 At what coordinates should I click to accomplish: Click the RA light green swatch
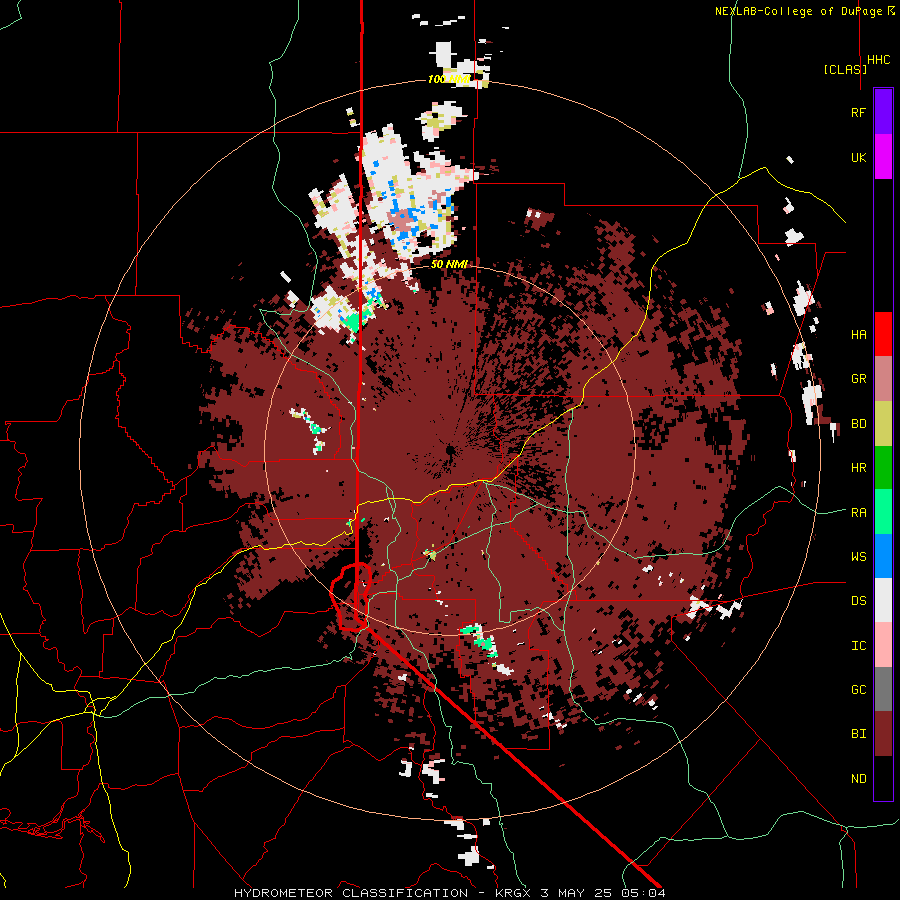(883, 512)
